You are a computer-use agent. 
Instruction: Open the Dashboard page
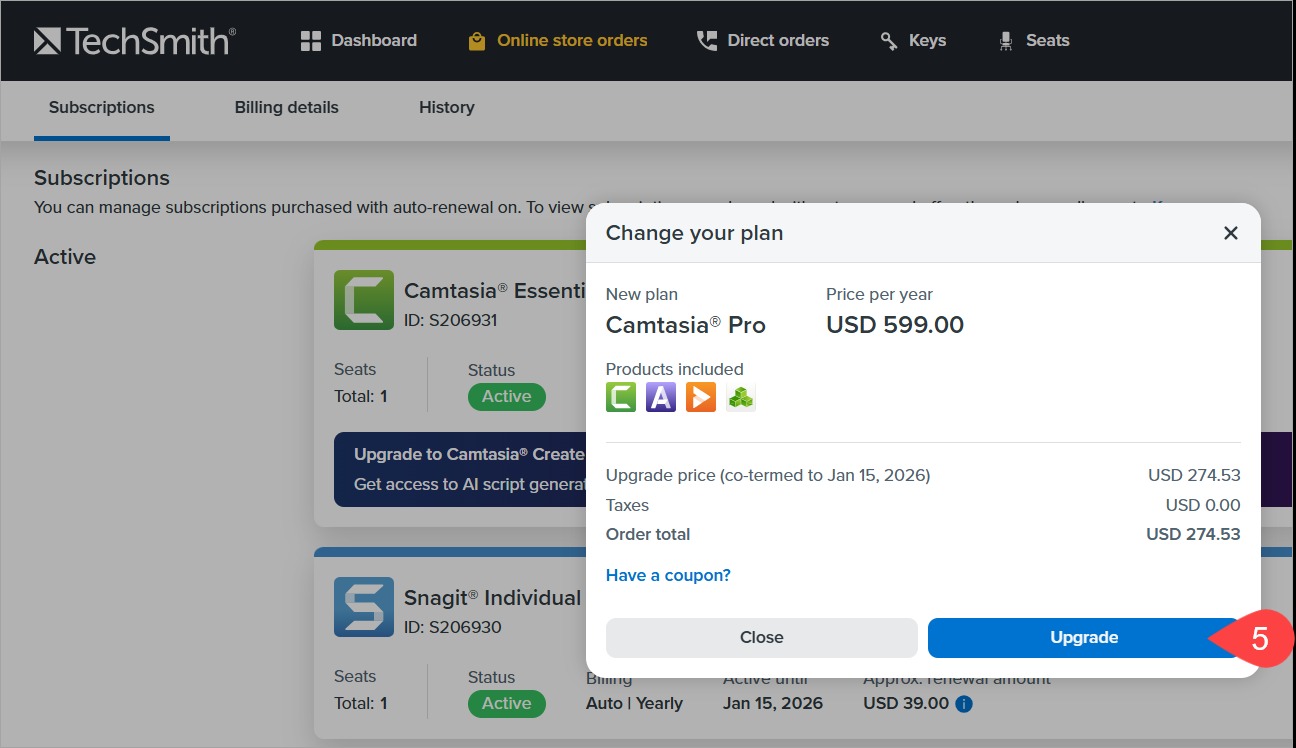click(x=359, y=41)
